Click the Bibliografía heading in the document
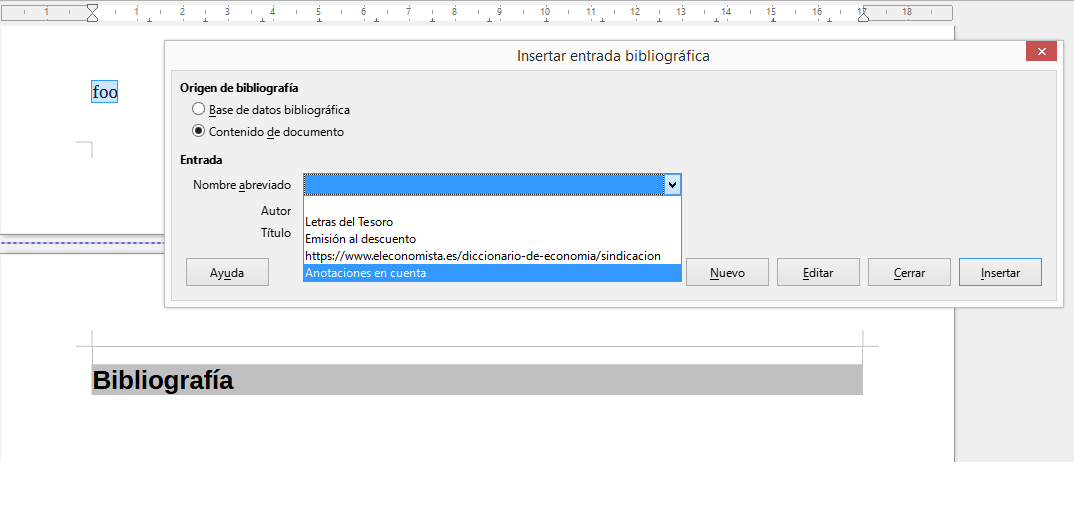Screen dimensions: 1074x524 [x=163, y=380]
